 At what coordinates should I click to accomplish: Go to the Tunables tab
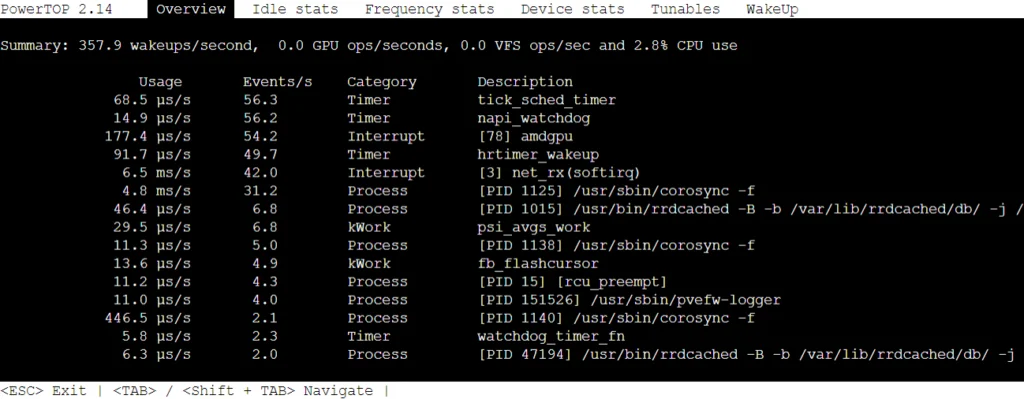coord(685,9)
